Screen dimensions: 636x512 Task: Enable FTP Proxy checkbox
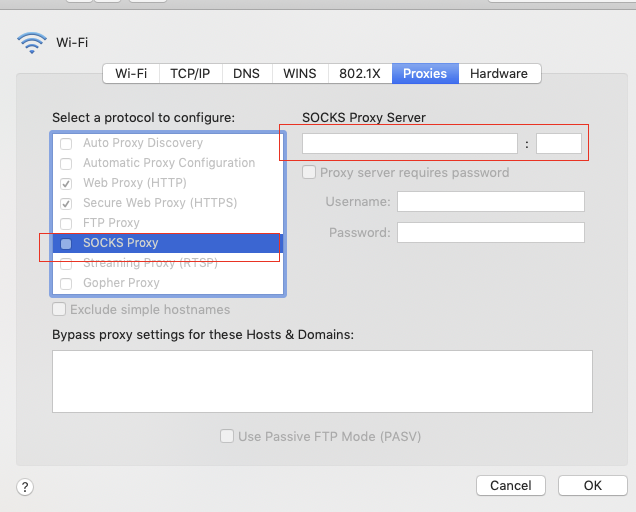pyautogui.click(x=66, y=224)
